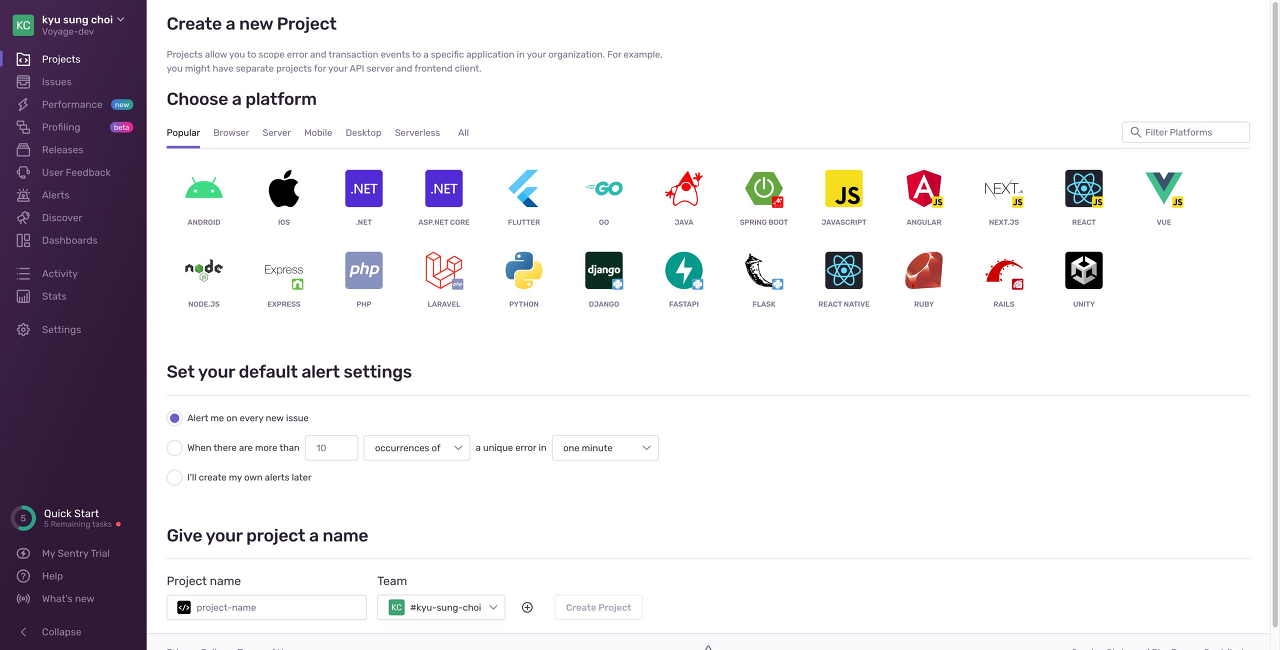Screen dimensions: 1280x650
Task: Open the 'one minute' interval dropdown
Action: point(605,448)
